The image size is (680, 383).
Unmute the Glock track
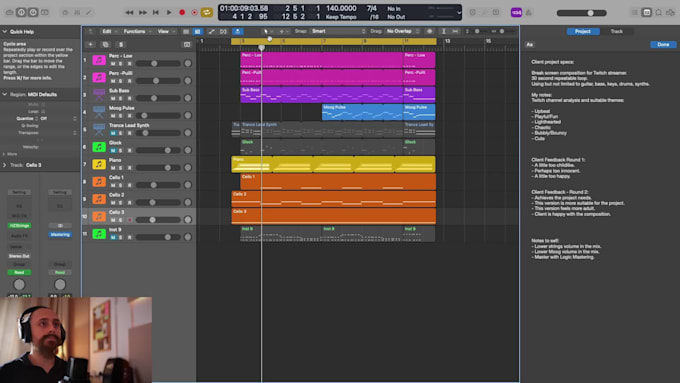point(113,151)
